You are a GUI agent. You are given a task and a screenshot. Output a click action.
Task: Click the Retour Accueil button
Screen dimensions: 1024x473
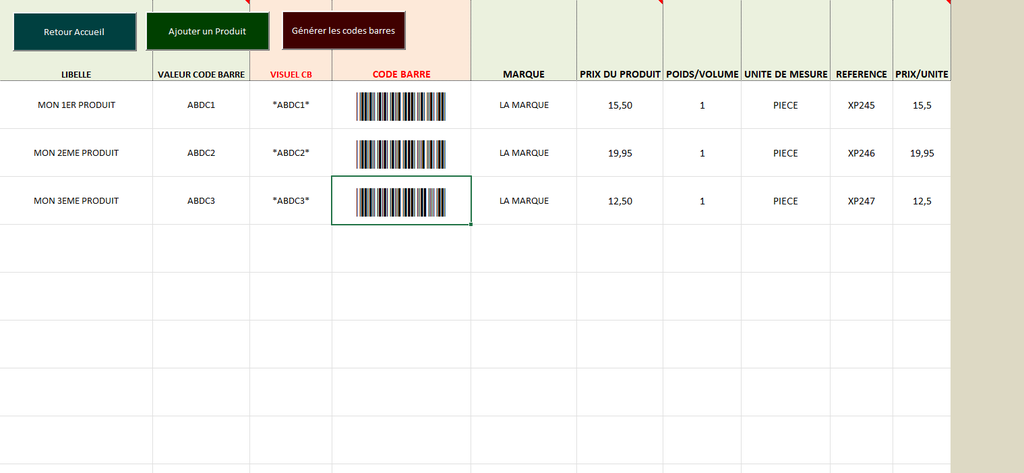[x=75, y=32]
